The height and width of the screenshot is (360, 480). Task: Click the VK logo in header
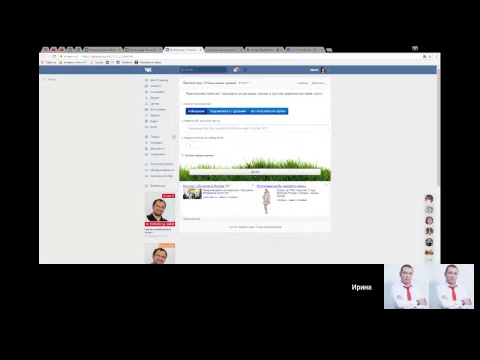(148, 70)
